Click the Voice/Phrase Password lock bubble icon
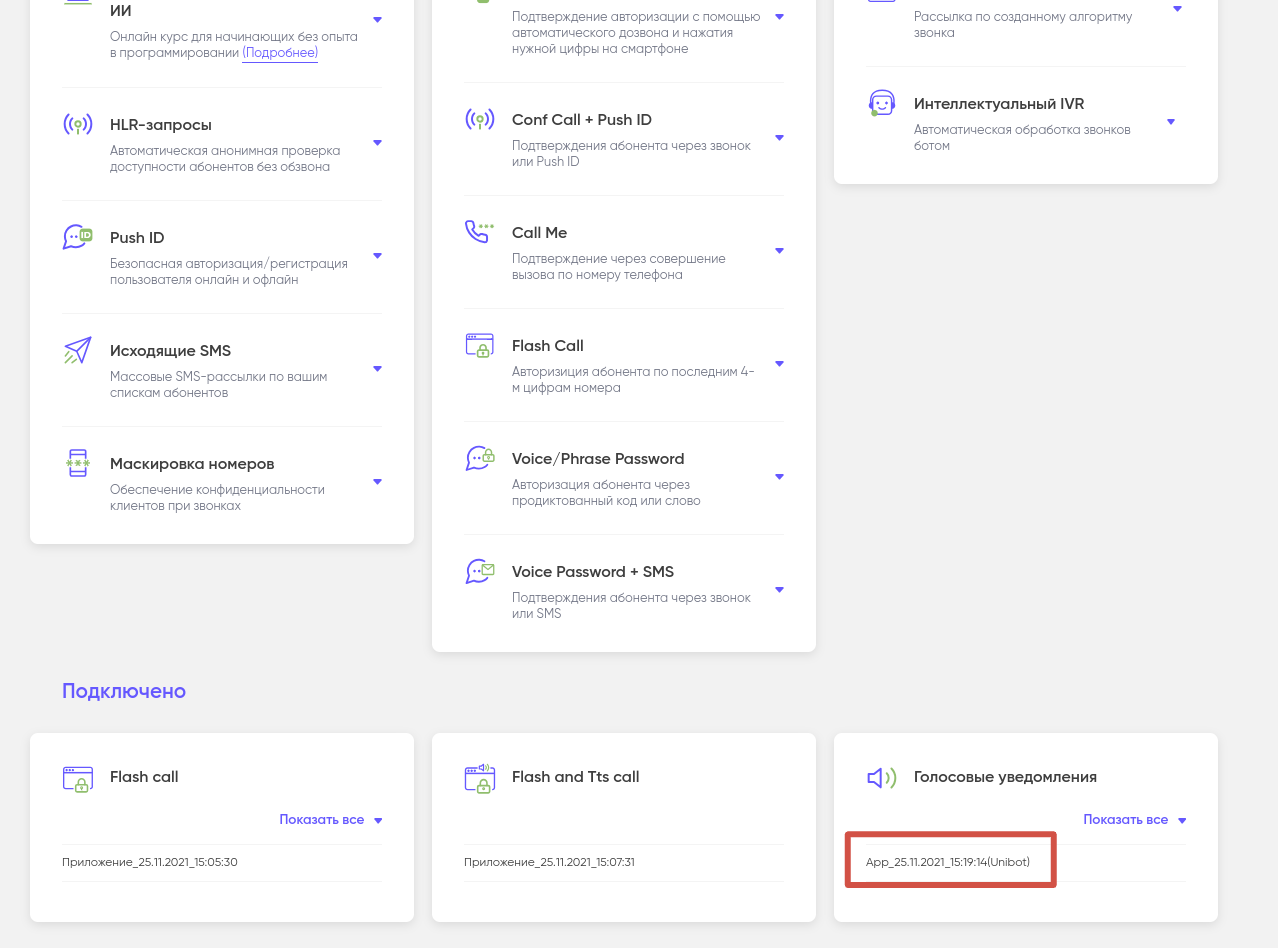The height and width of the screenshot is (948, 1278). point(479,459)
